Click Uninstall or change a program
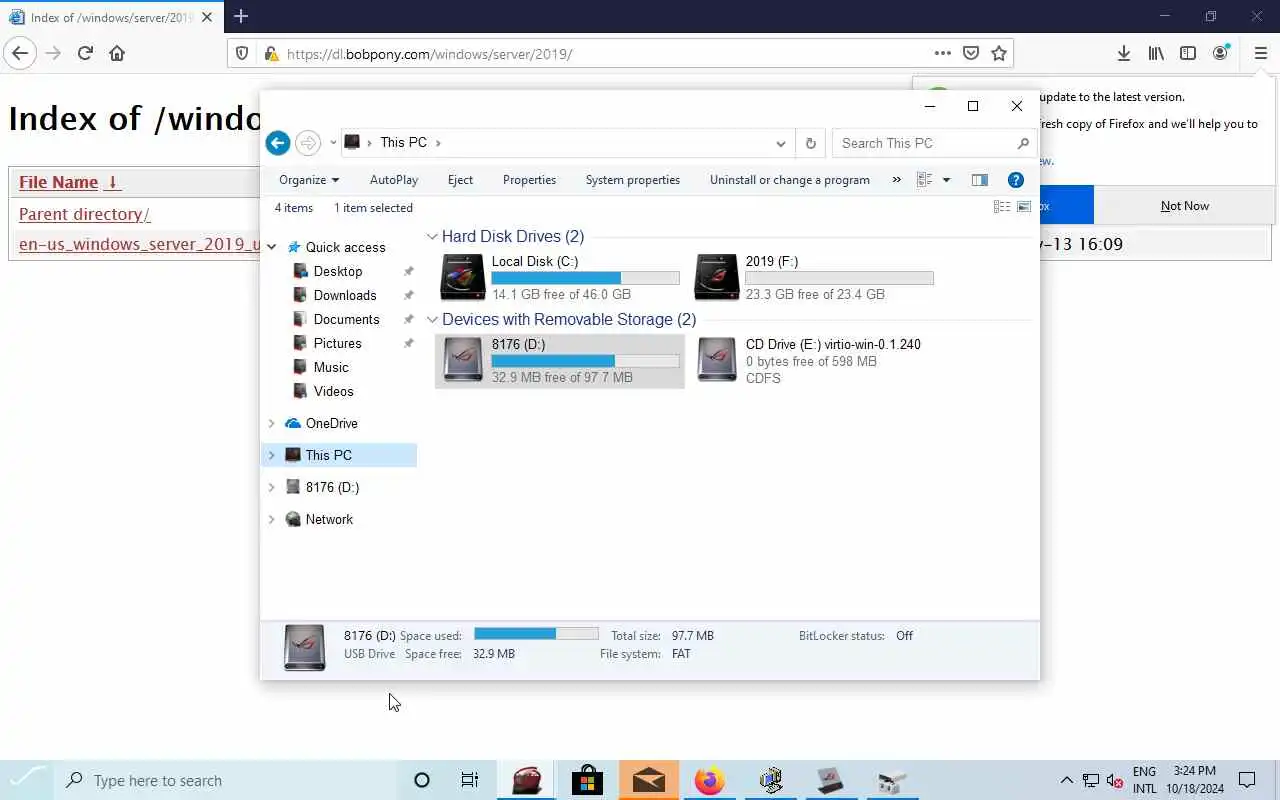 tap(790, 180)
